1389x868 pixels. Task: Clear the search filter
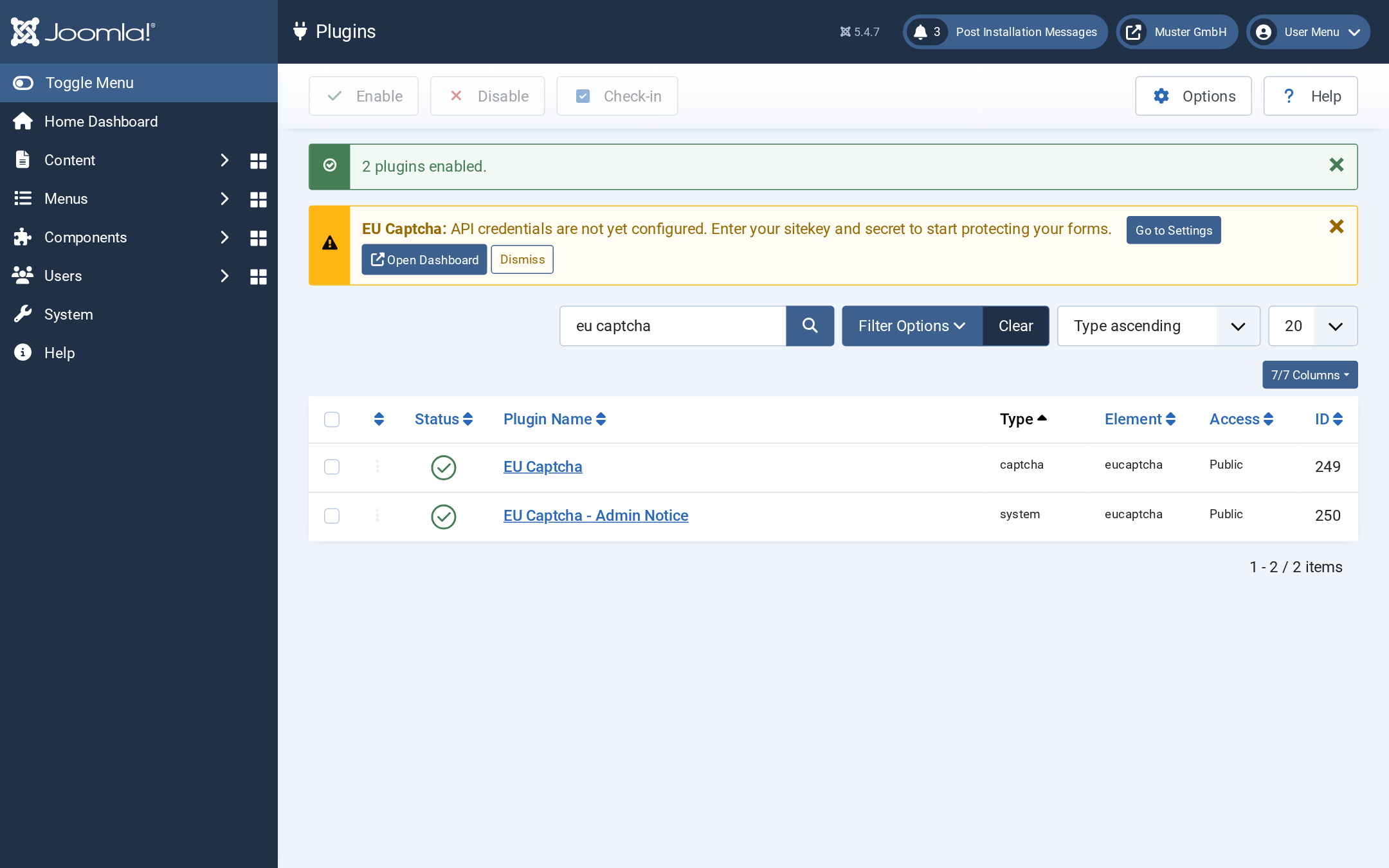point(1016,326)
